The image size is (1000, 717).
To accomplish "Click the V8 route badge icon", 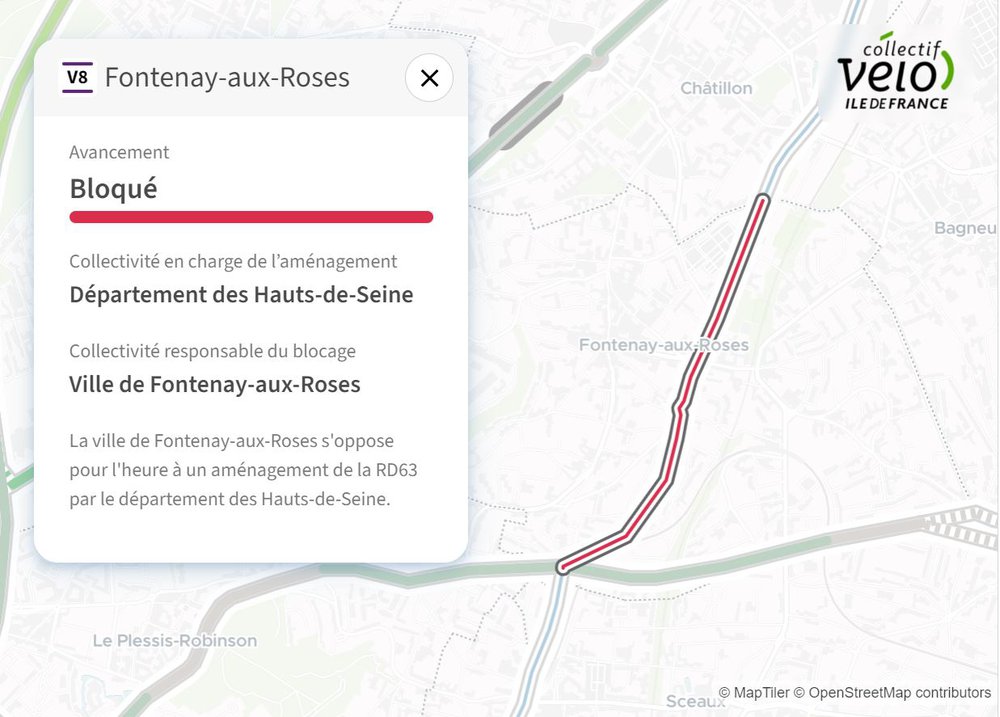I will tap(77, 78).
